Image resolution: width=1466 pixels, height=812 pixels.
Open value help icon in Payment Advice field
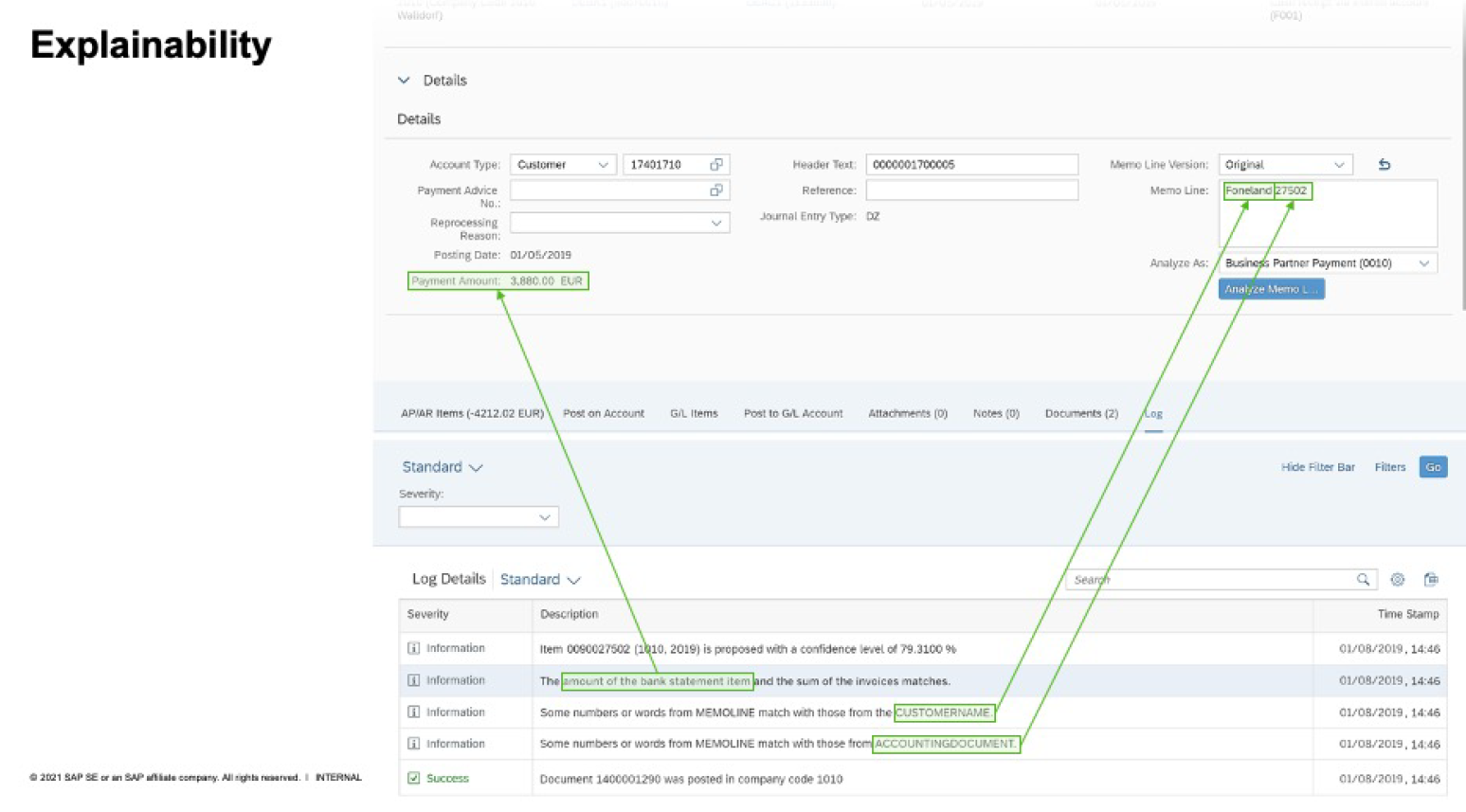click(716, 190)
